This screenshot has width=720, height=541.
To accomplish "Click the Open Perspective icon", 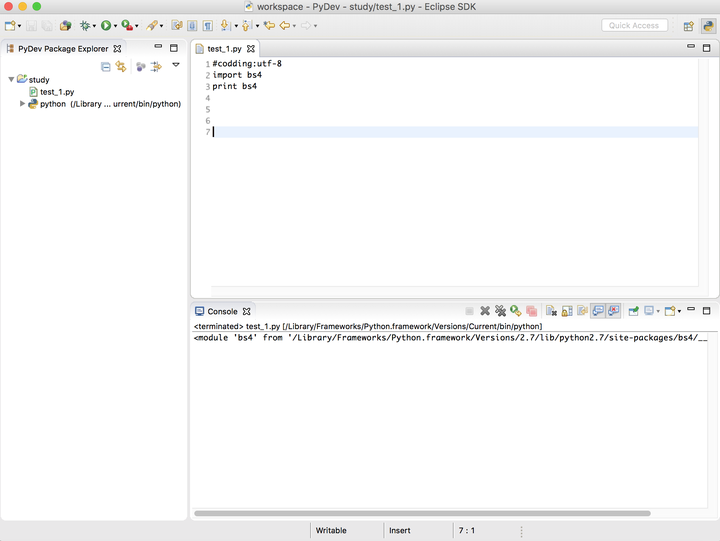I will coord(688,26).
